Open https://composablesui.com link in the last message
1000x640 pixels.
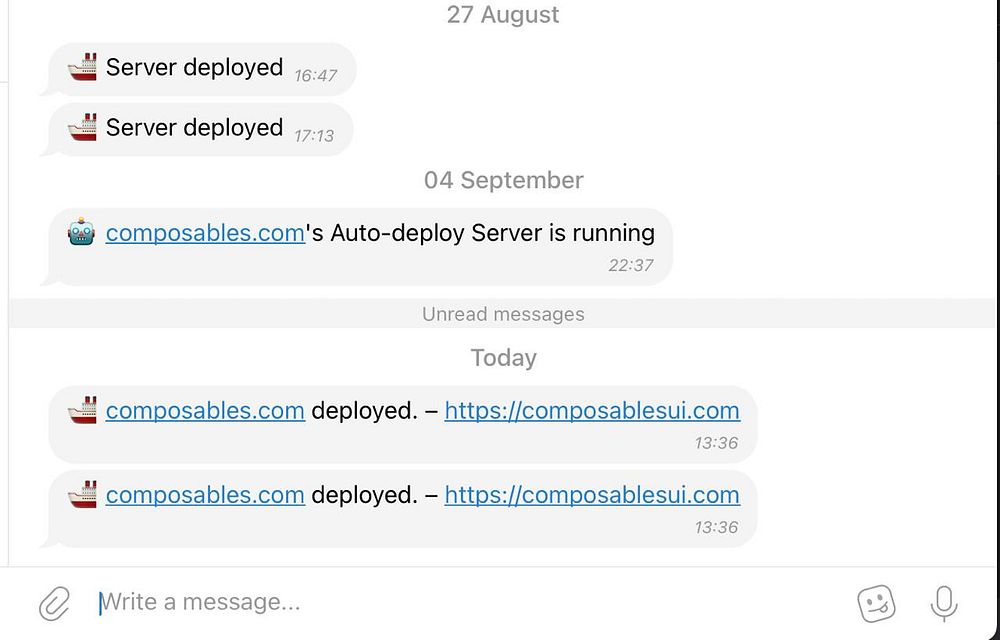[x=592, y=494]
